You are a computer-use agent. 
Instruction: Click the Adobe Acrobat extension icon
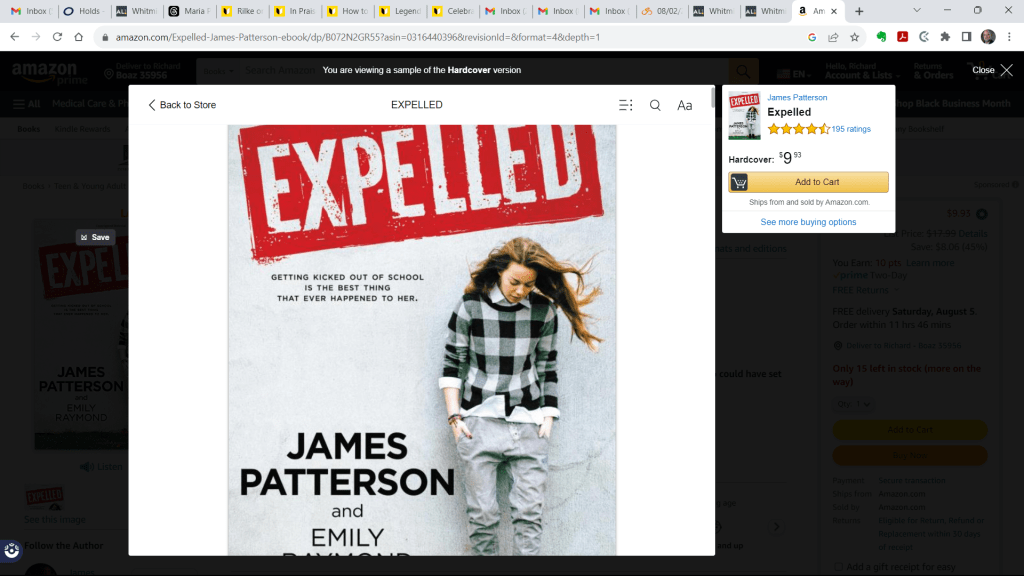coord(902,37)
